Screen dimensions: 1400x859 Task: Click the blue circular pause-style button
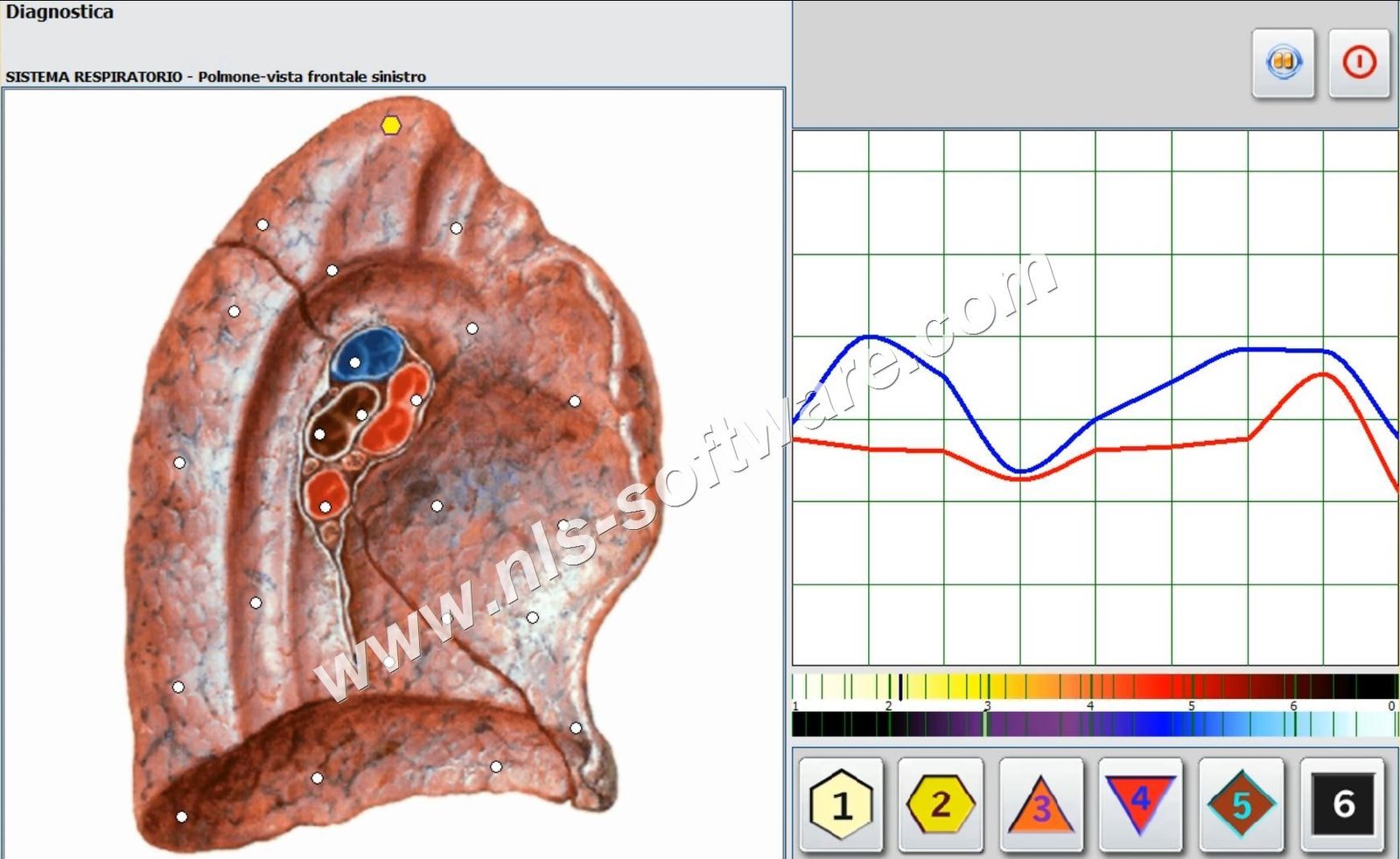pyautogui.click(x=1283, y=63)
